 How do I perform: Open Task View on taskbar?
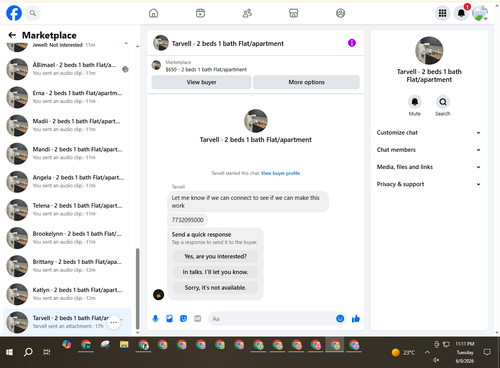(x=47, y=352)
